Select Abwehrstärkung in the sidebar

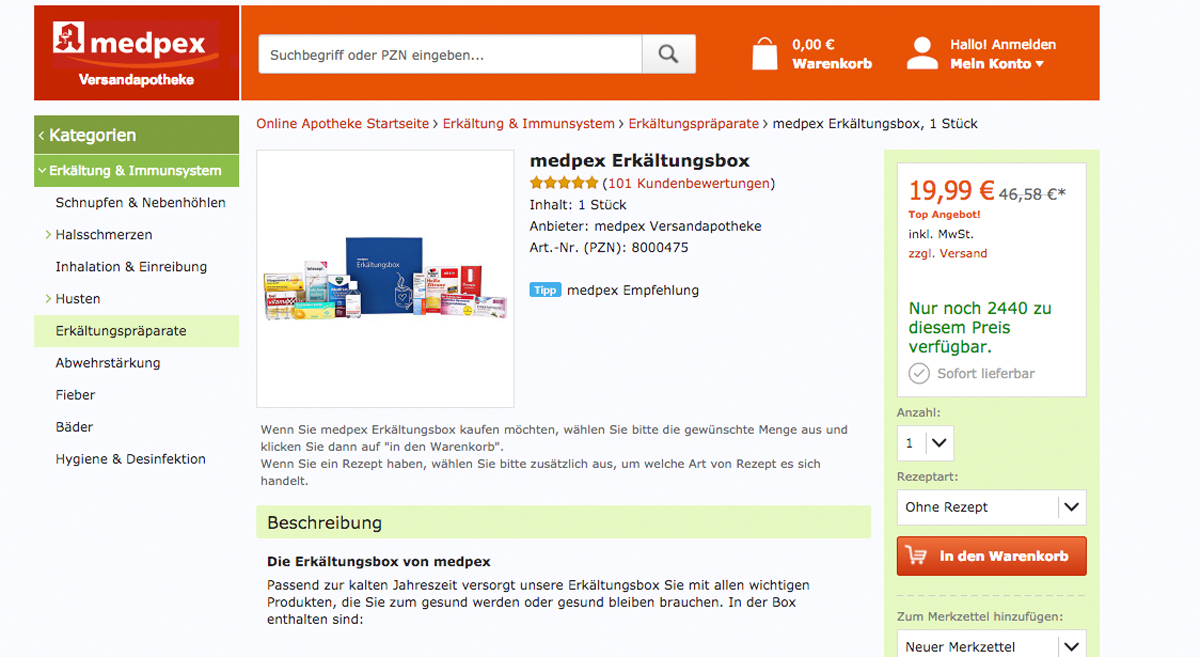coord(108,362)
